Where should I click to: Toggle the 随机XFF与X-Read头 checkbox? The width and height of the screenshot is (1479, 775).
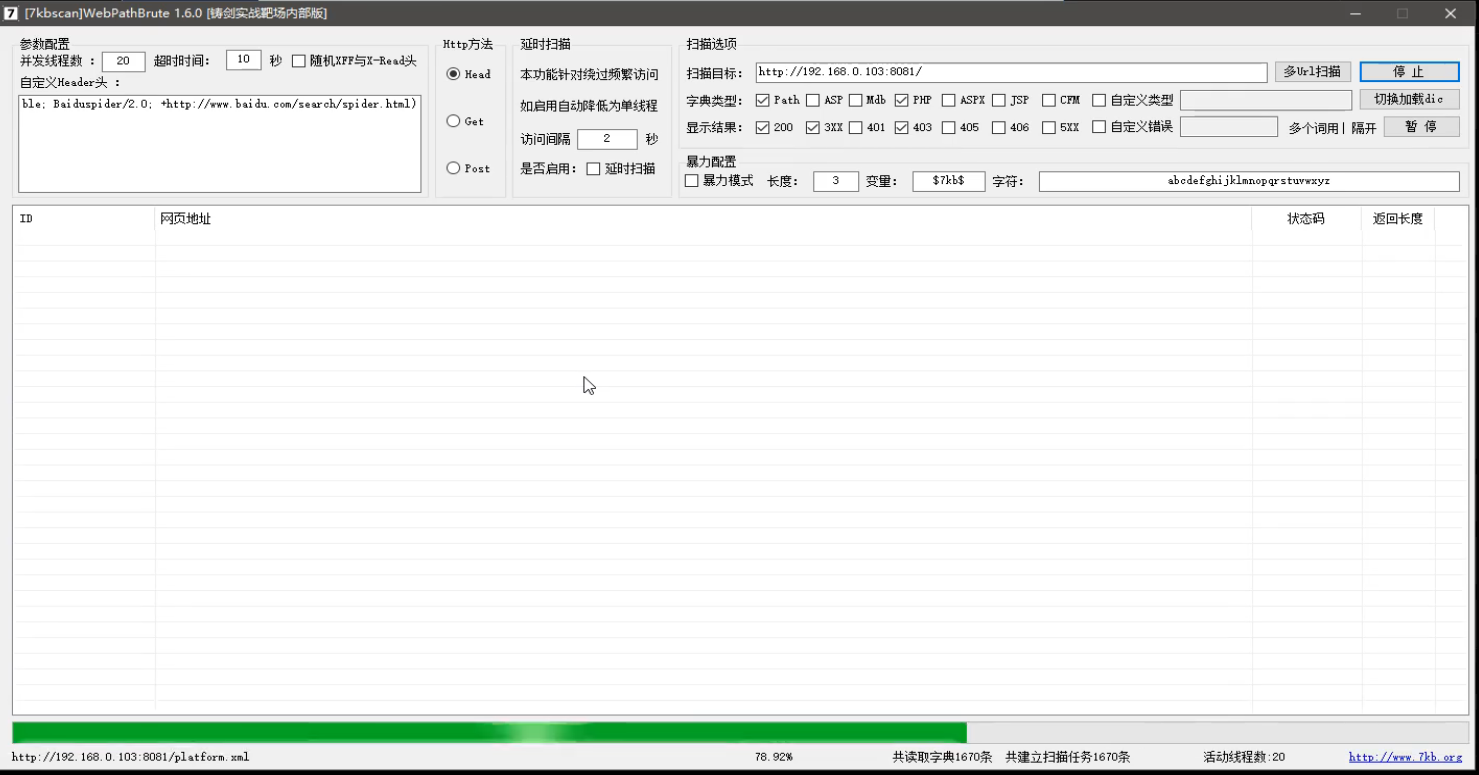298,61
